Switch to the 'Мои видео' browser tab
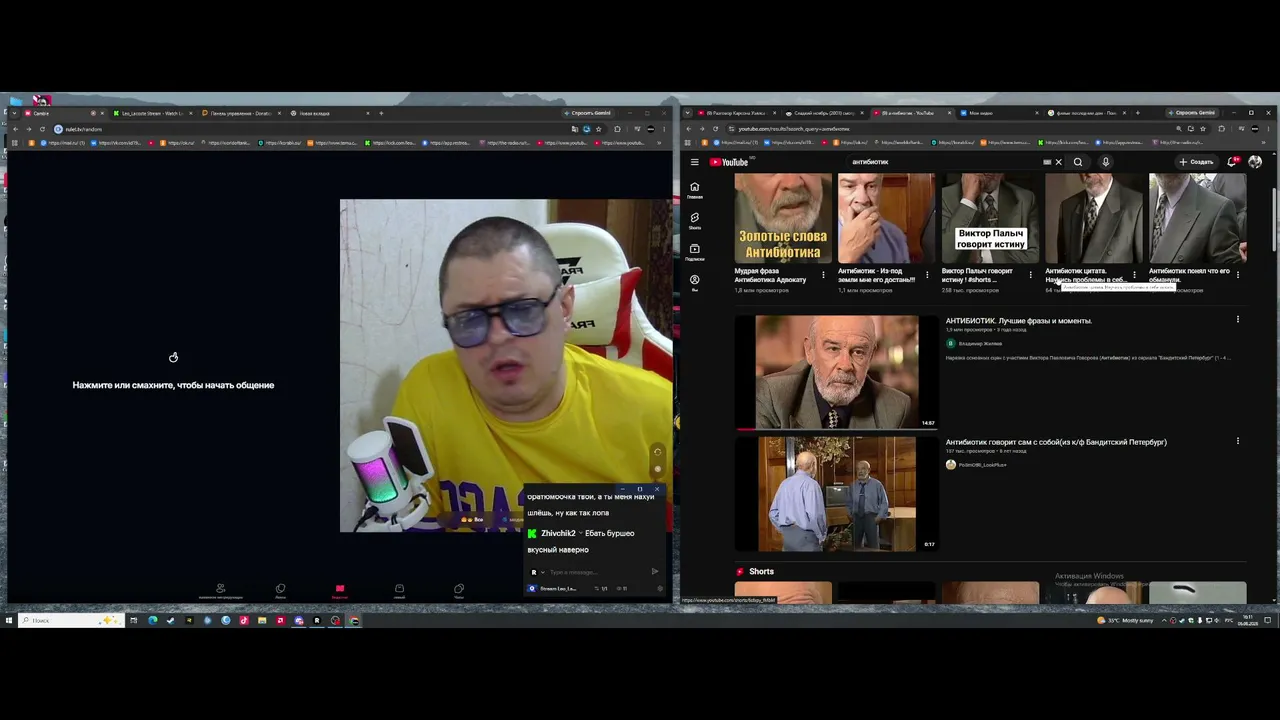Screen dimensions: 1280x720 [x=999, y=113]
